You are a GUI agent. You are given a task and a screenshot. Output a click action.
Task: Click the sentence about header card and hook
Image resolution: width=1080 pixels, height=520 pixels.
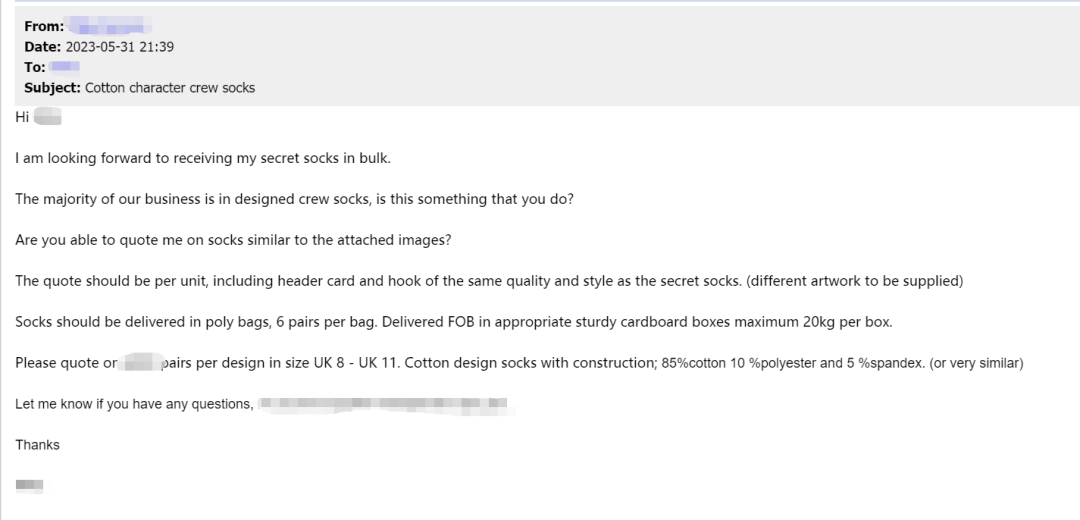click(379, 281)
